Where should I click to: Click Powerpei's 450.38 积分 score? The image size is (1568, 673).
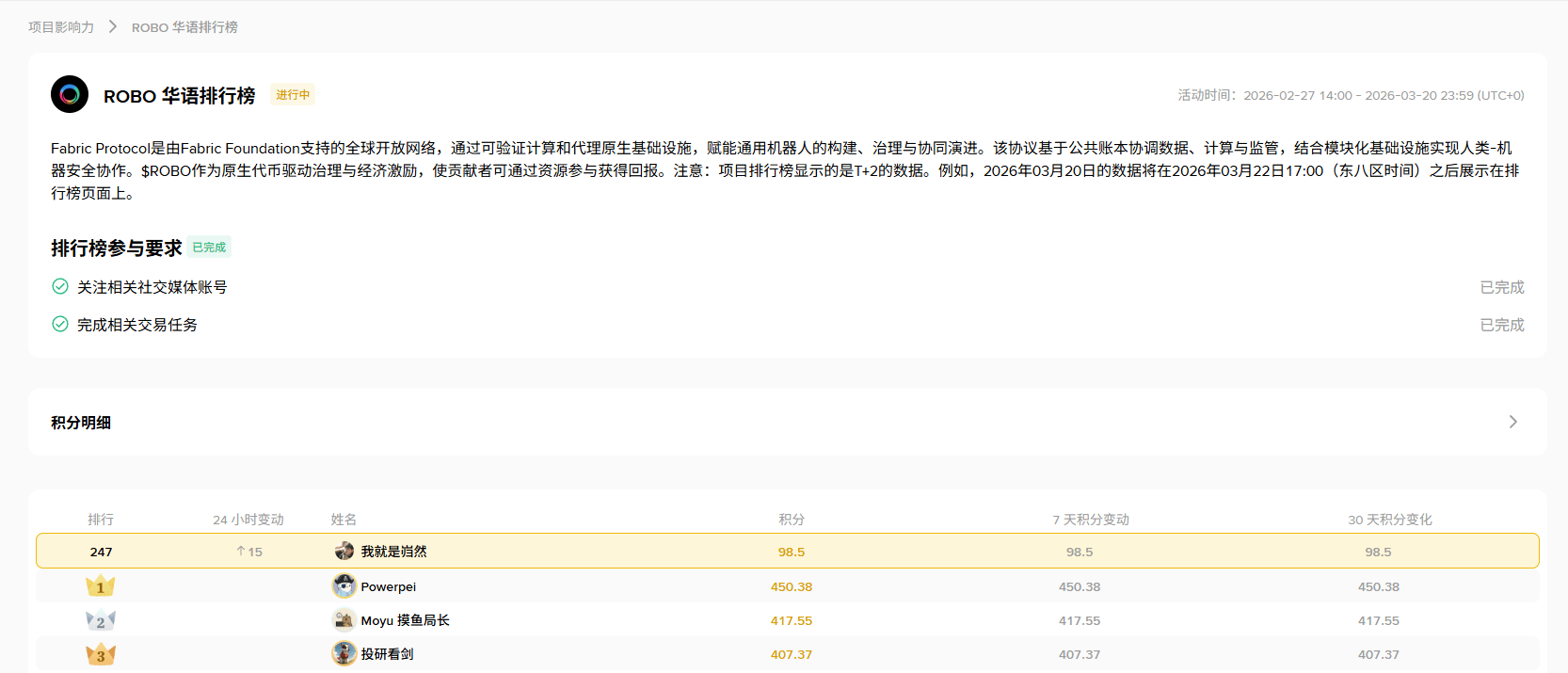click(792, 586)
